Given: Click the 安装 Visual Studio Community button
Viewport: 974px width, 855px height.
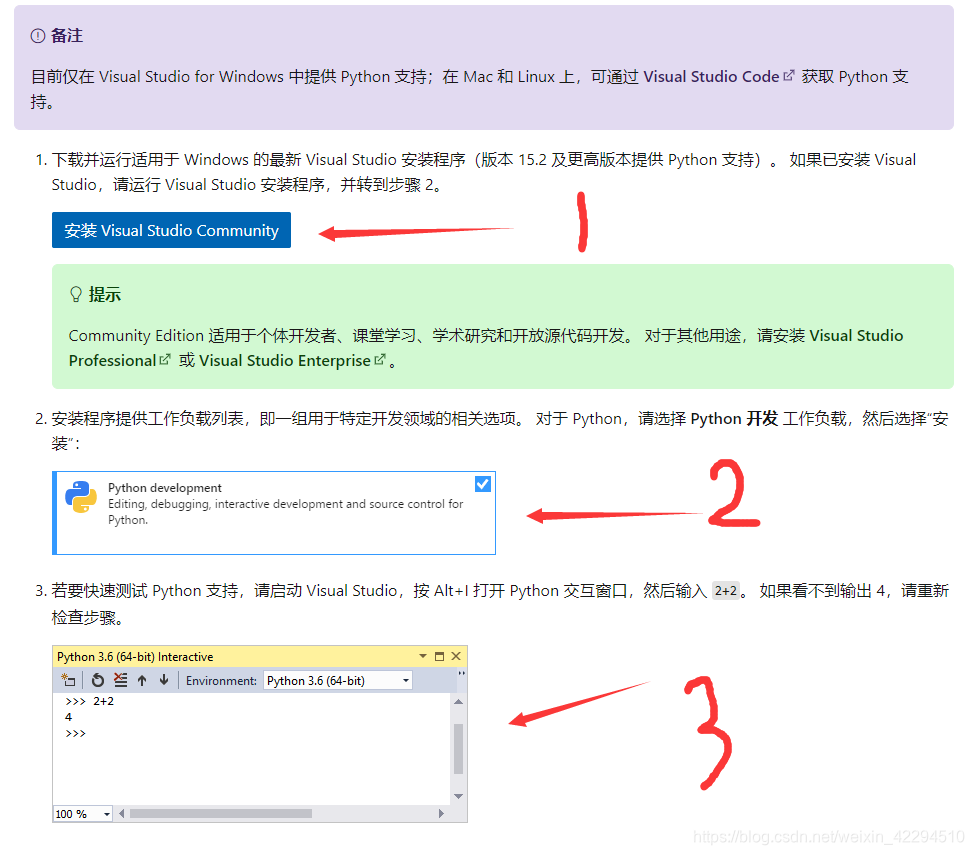Looking at the screenshot, I should click(x=171, y=230).
